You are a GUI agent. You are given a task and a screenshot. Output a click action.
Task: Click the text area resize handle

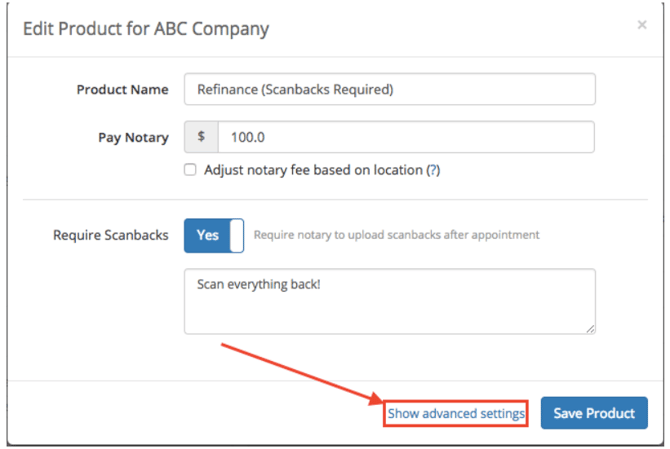[590, 328]
